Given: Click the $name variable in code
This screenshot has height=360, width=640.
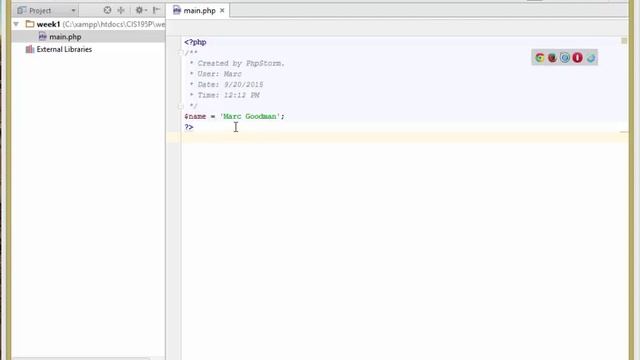Looking at the screenshot, I should coord(195,116).
